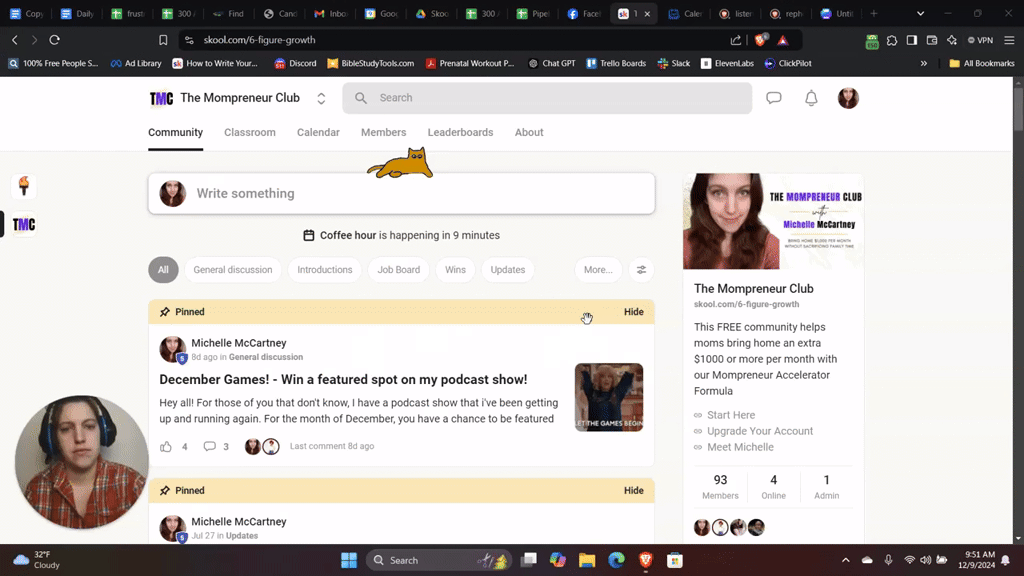Open the December Games post title
Image resolution: width=1024 pixels, height=576 pixels.
343,379
